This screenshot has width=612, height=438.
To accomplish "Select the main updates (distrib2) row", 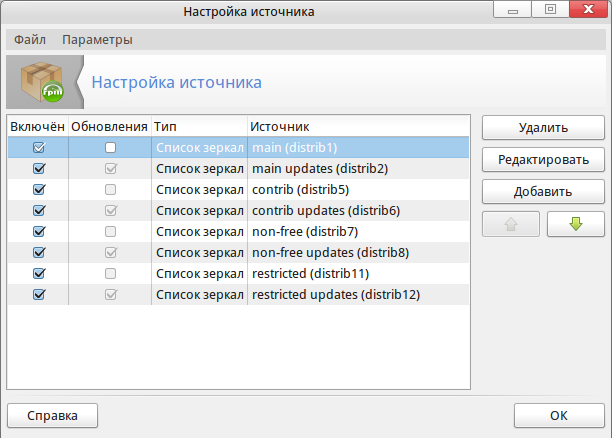I will tap(320, 168).
